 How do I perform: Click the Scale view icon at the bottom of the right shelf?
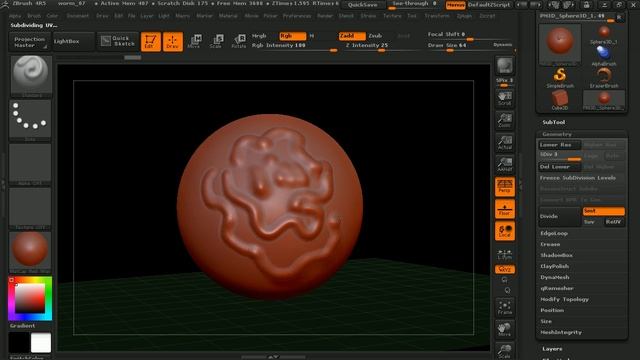(505, 351)
